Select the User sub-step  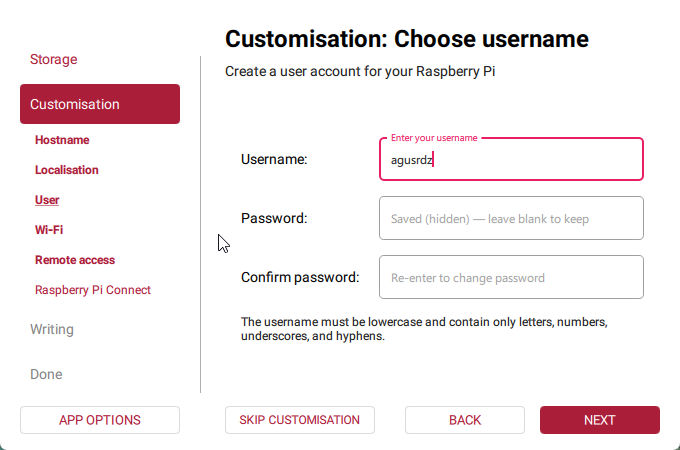click(x=47, y=200)
